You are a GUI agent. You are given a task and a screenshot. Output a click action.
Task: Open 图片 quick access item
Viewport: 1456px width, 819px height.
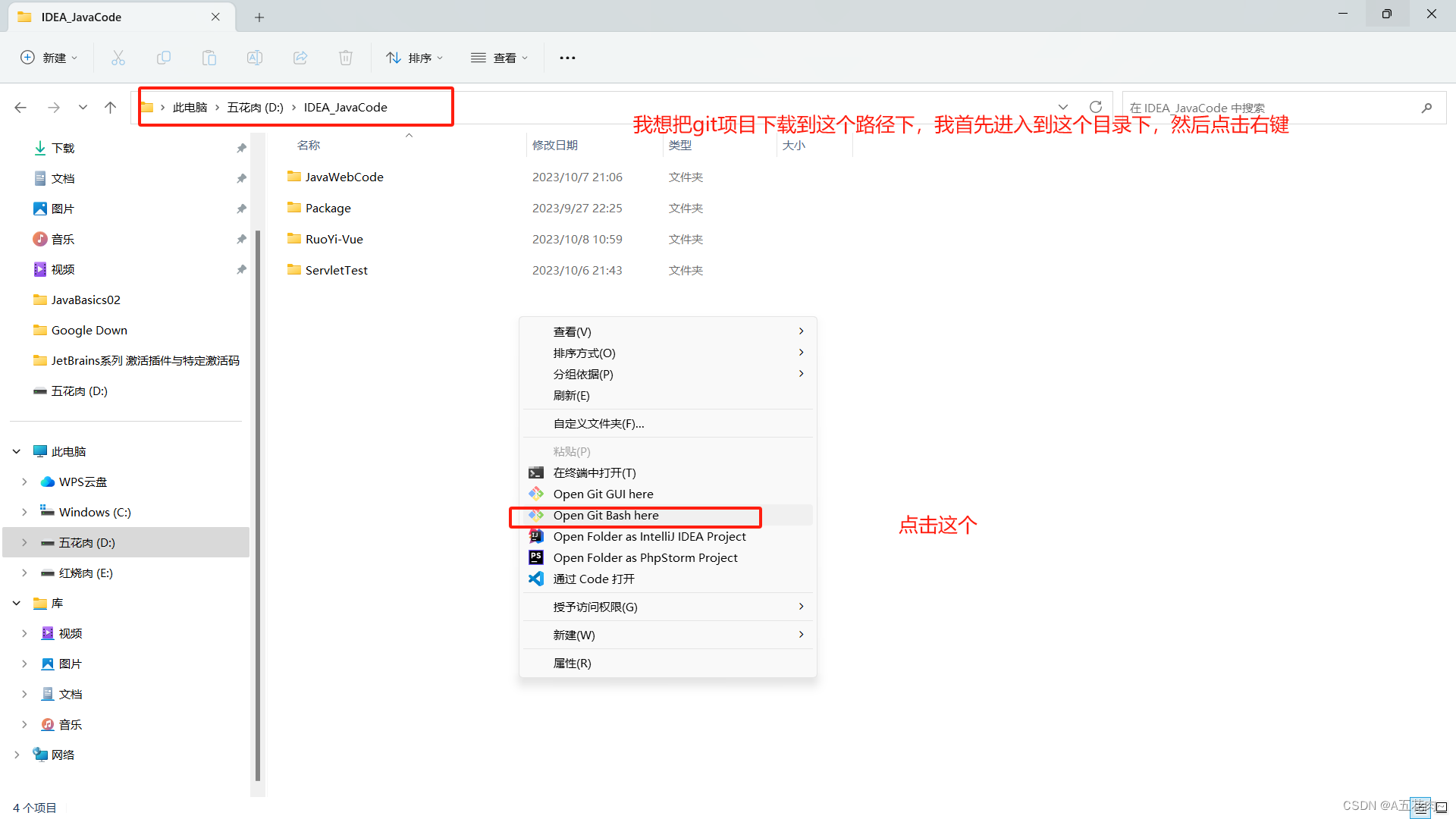(x=63, y=209)
